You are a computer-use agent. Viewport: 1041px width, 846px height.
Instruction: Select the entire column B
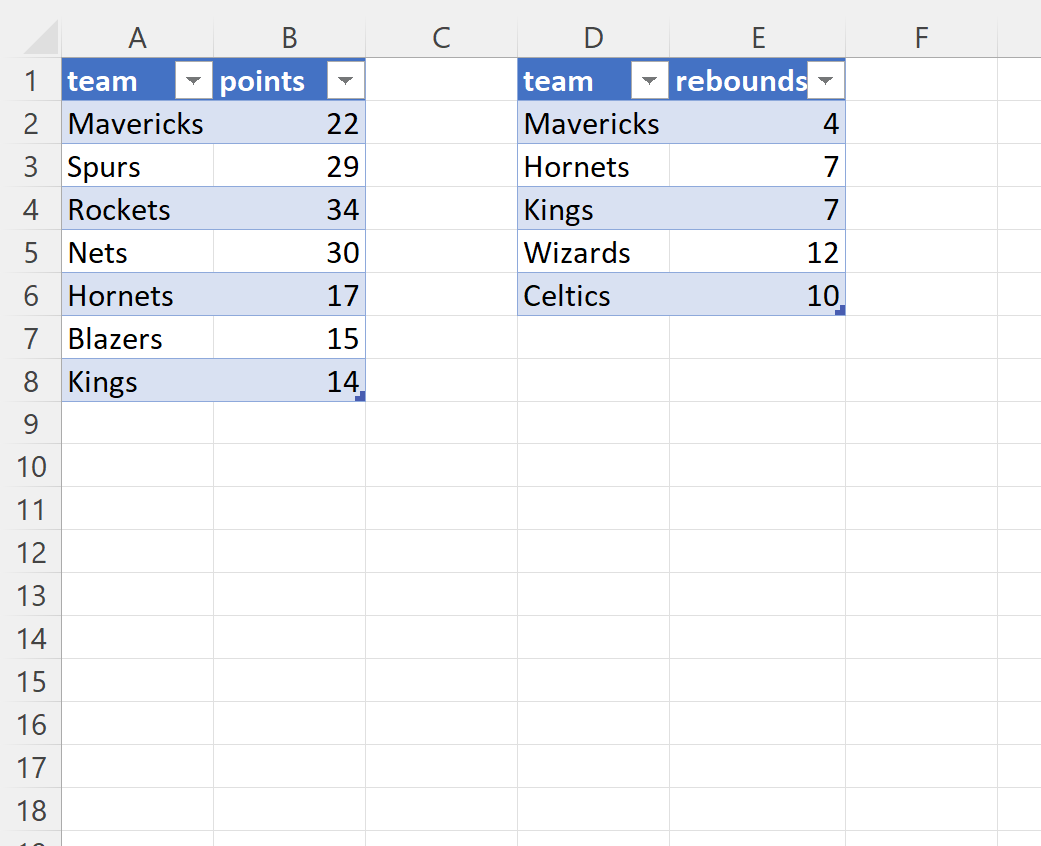[x=289, y=37]
